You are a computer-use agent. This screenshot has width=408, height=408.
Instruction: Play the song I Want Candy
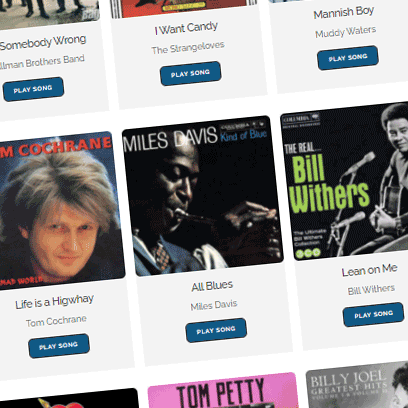tap(190, 73)
